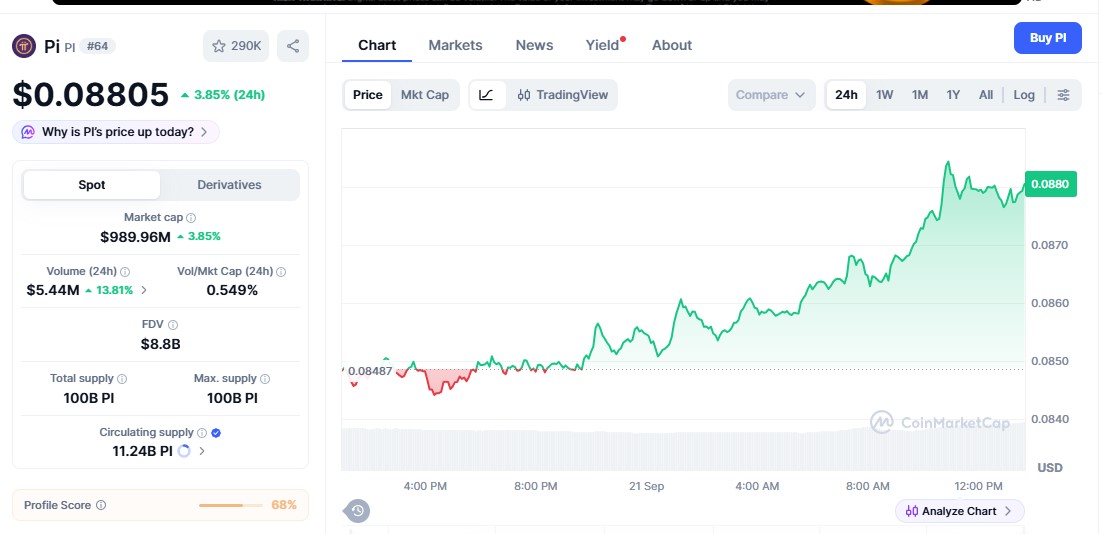The height and width of the screenshot is (534, 1102).
Task: Click the verified badge by Circulating supply
Action: tap(216, 433)
